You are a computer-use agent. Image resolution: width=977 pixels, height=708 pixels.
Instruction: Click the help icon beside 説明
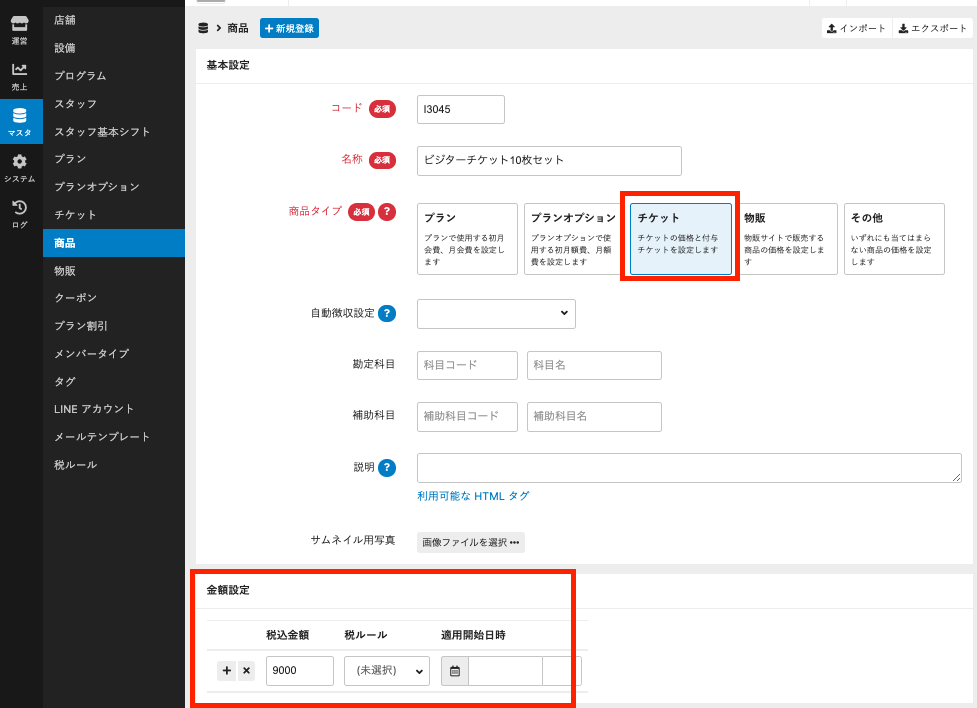(386, 467)
